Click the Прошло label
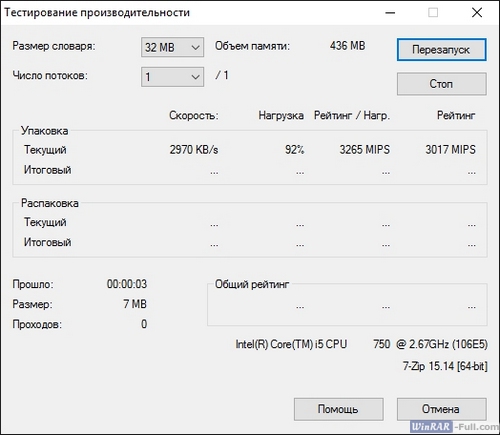The image size is (500, 435). tap(33, 284)
